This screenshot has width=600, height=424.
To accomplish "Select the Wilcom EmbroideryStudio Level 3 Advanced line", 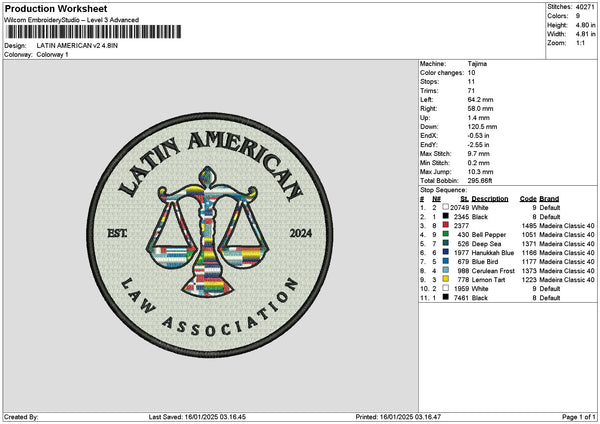I will (x=71, y=20).
